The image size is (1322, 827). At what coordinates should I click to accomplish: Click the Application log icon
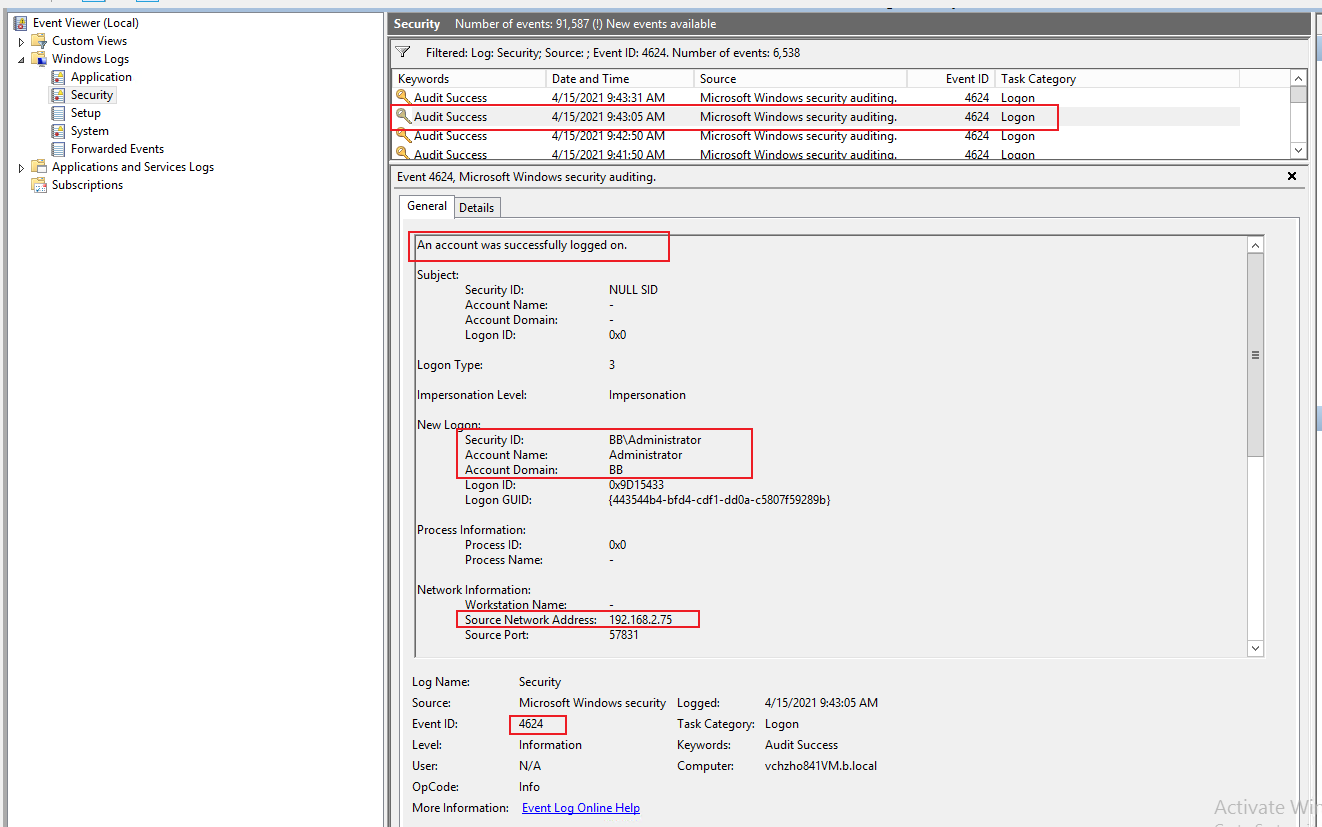tap(58, 77)
